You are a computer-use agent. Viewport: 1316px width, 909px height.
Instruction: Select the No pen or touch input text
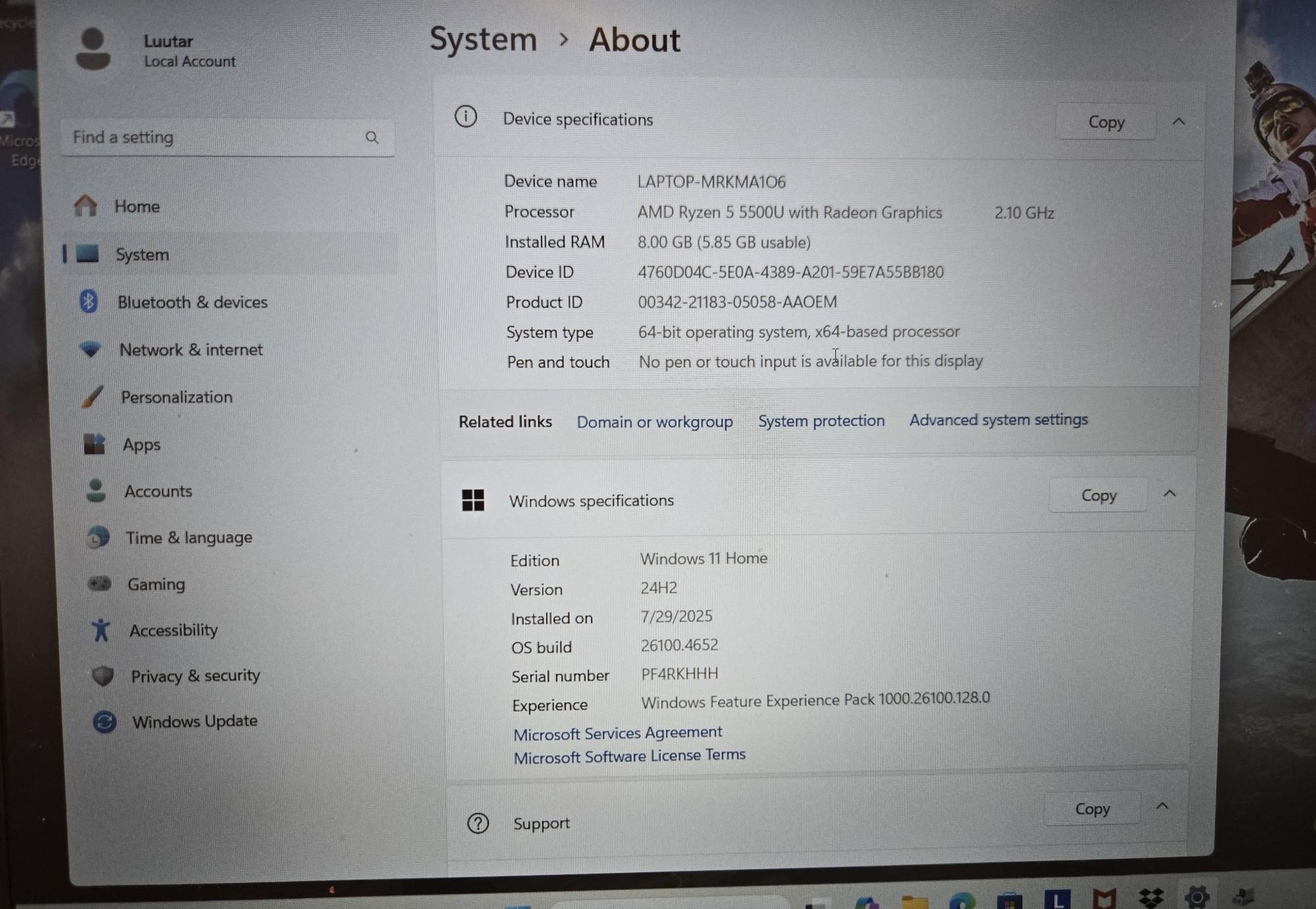pyautogui.click(x=811, y=361)
